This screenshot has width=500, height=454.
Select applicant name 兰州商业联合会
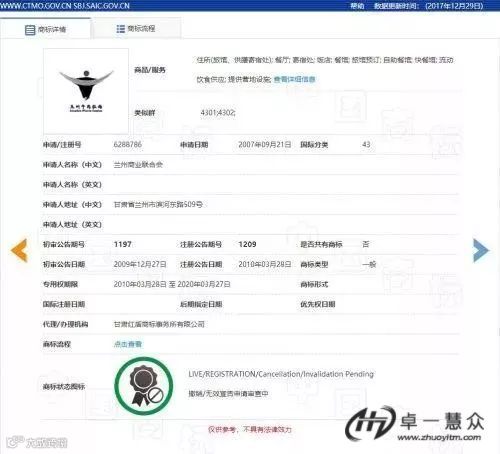pyautogui.click(x=138, y=164)
